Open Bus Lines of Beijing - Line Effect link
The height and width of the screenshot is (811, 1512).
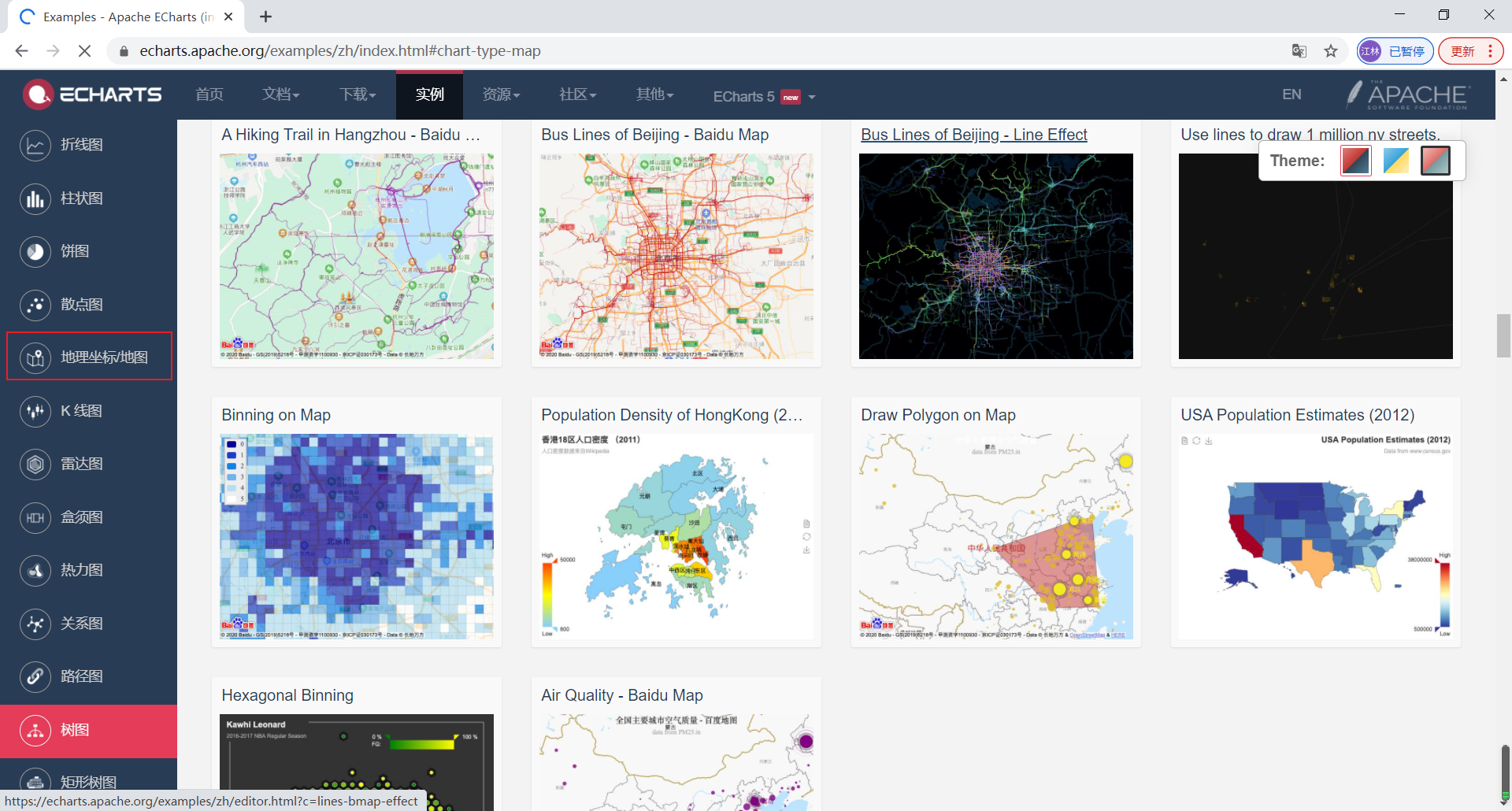(x=973, y=135)
